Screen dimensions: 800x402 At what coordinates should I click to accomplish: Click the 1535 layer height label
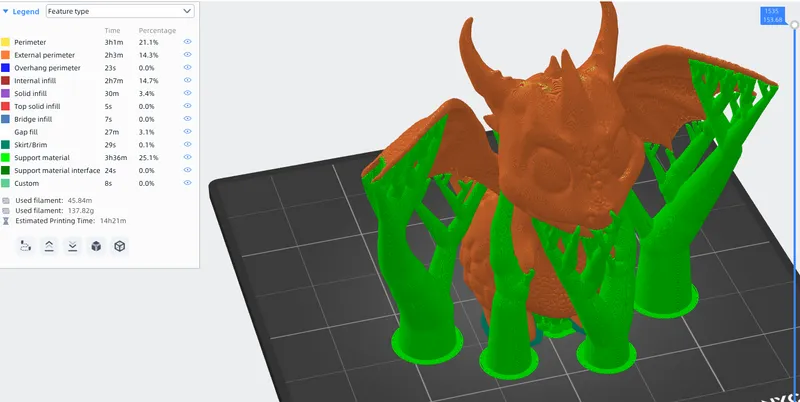coord(772,15)
